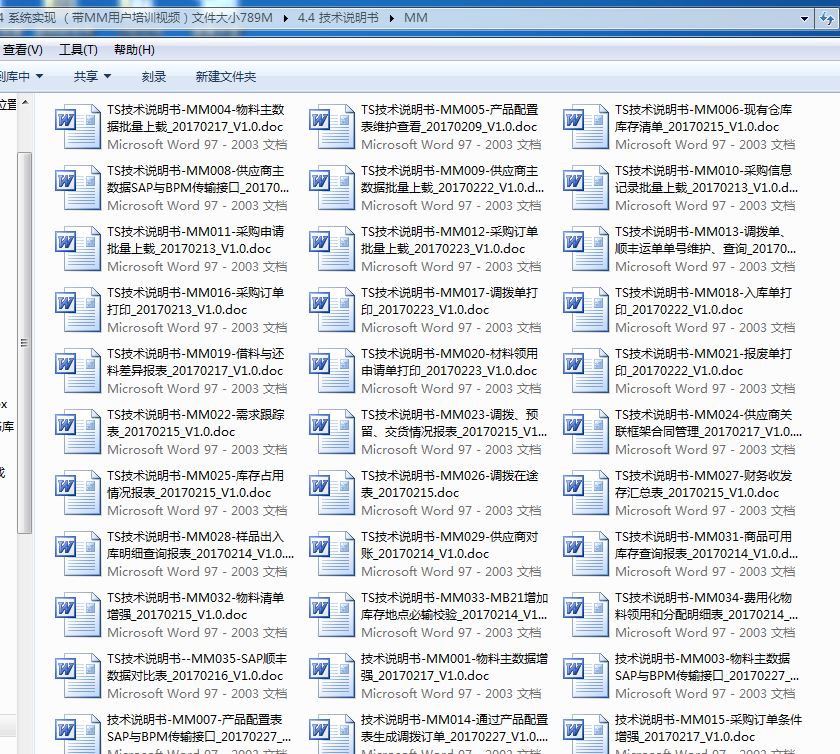
Task: Click the 新建文件夹 button
Action: (226, 77)
